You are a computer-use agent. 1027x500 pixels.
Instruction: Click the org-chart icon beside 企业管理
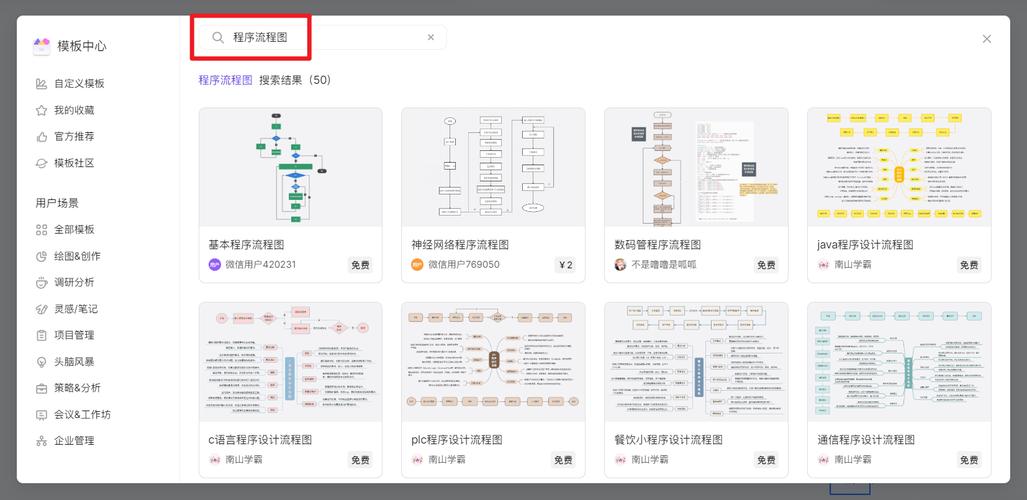[x=41, y=440]
